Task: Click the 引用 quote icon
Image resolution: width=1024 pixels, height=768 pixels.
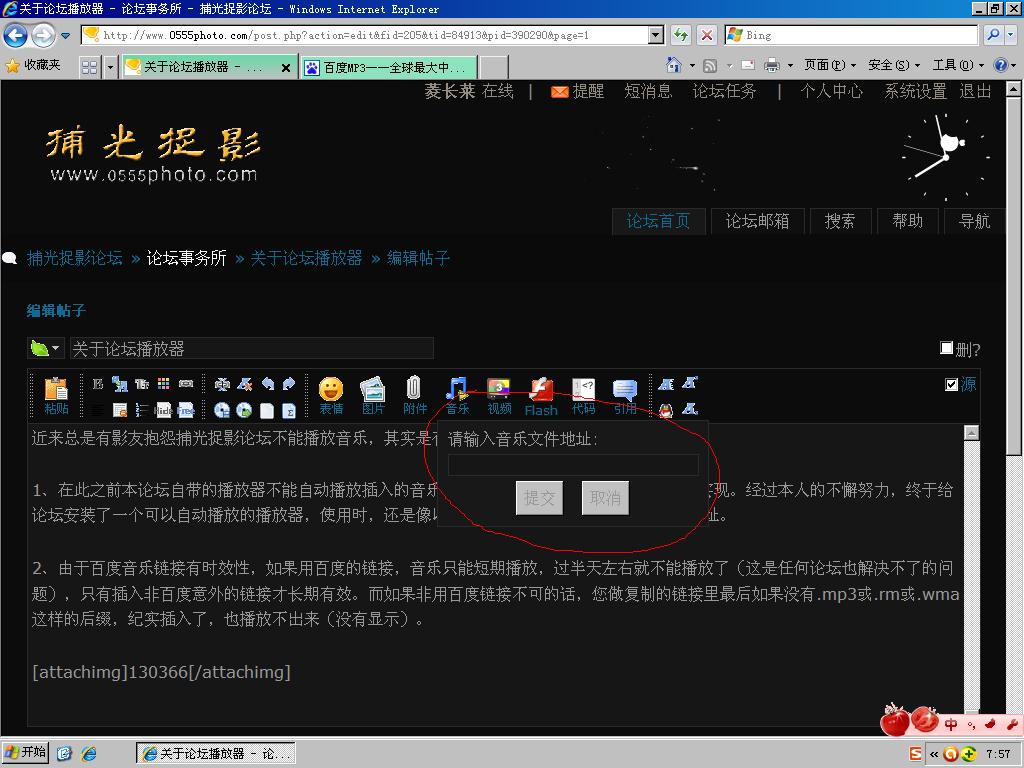Action: (x=625, y=393)
